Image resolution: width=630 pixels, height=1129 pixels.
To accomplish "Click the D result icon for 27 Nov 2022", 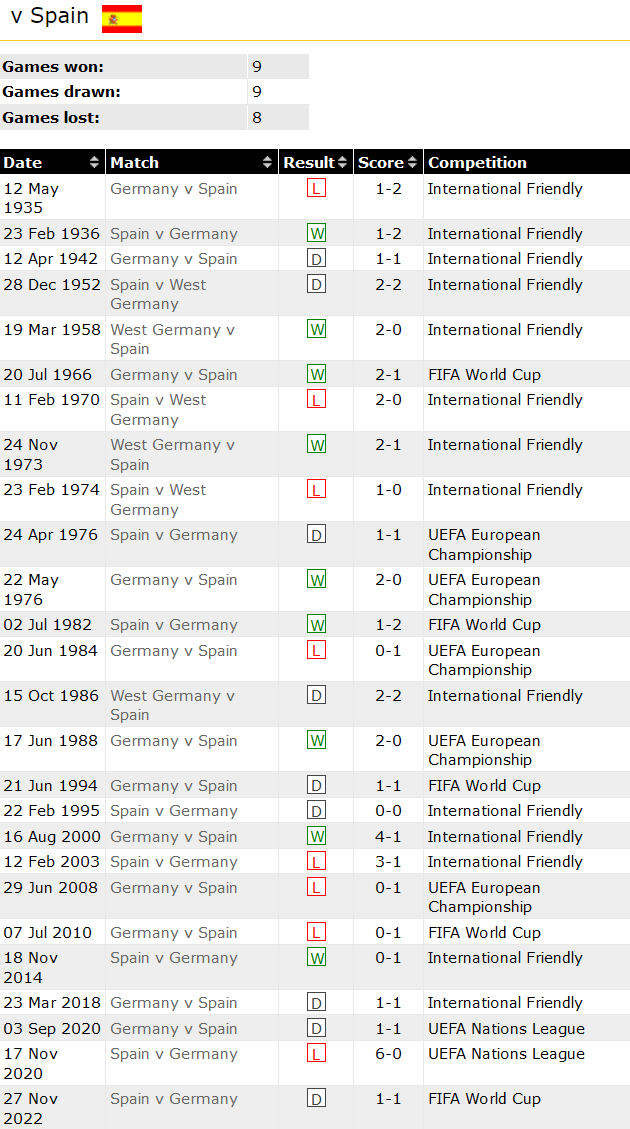I will click(x=316, y=1099).
